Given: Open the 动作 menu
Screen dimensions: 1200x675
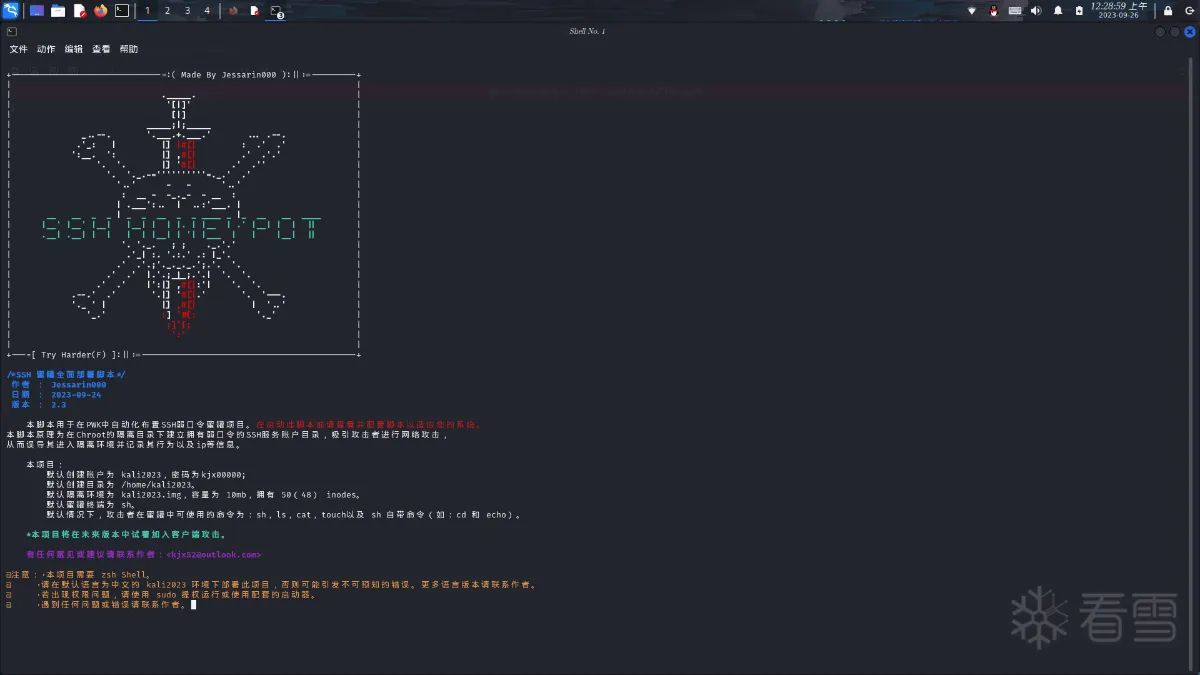Looking at the screenshot, I should 46,49.
